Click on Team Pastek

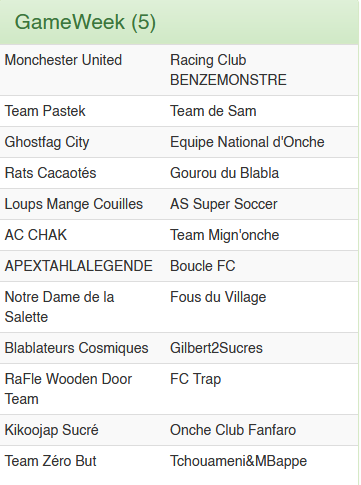click(45, 111)
